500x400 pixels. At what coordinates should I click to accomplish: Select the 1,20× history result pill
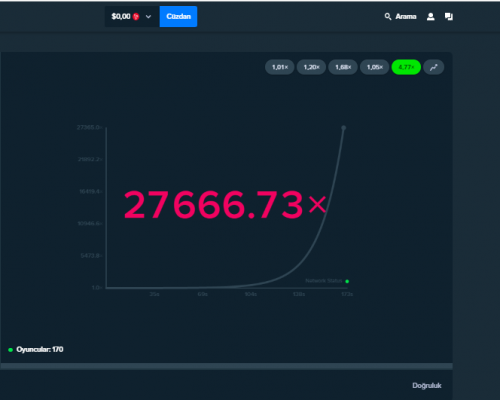click(x=311, y=67)
